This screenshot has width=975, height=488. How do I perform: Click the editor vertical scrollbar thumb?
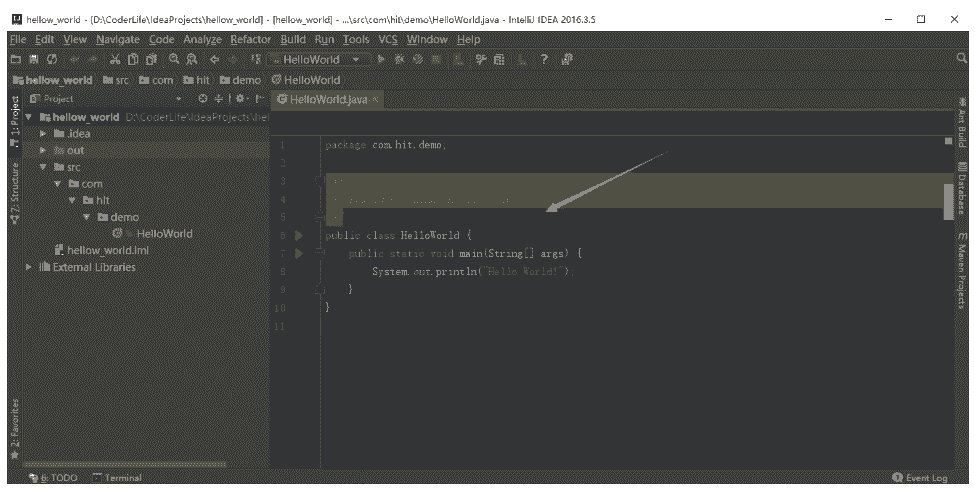click(948, 200)
